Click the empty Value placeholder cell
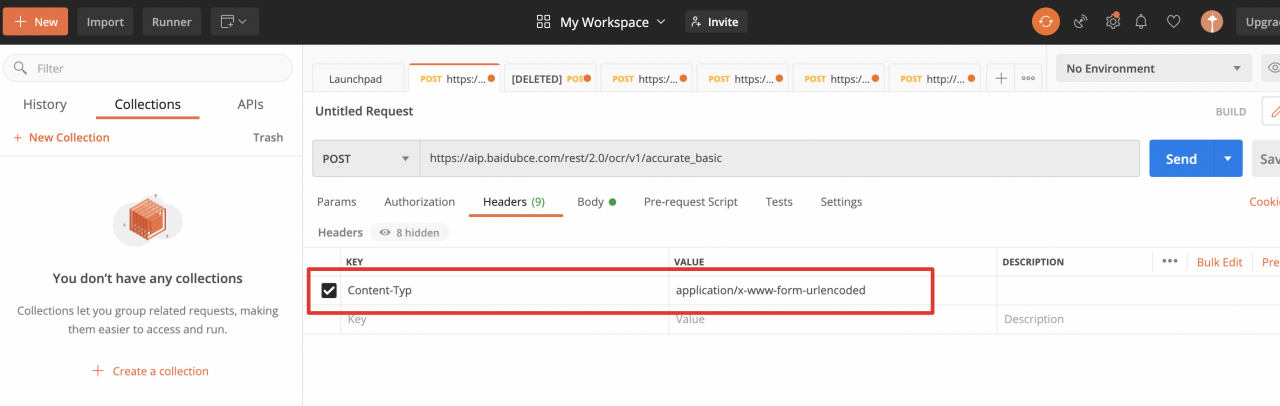 coord(833,319)
